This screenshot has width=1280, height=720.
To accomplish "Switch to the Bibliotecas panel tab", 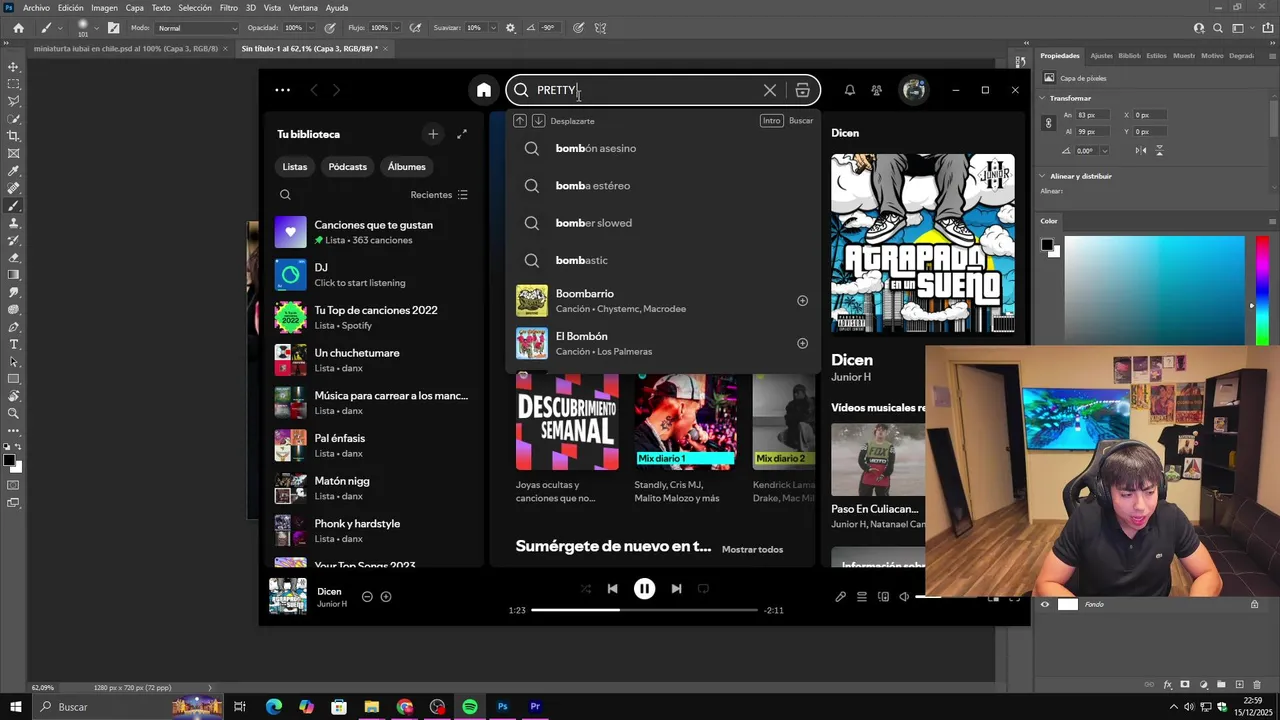I will 1129,56.
